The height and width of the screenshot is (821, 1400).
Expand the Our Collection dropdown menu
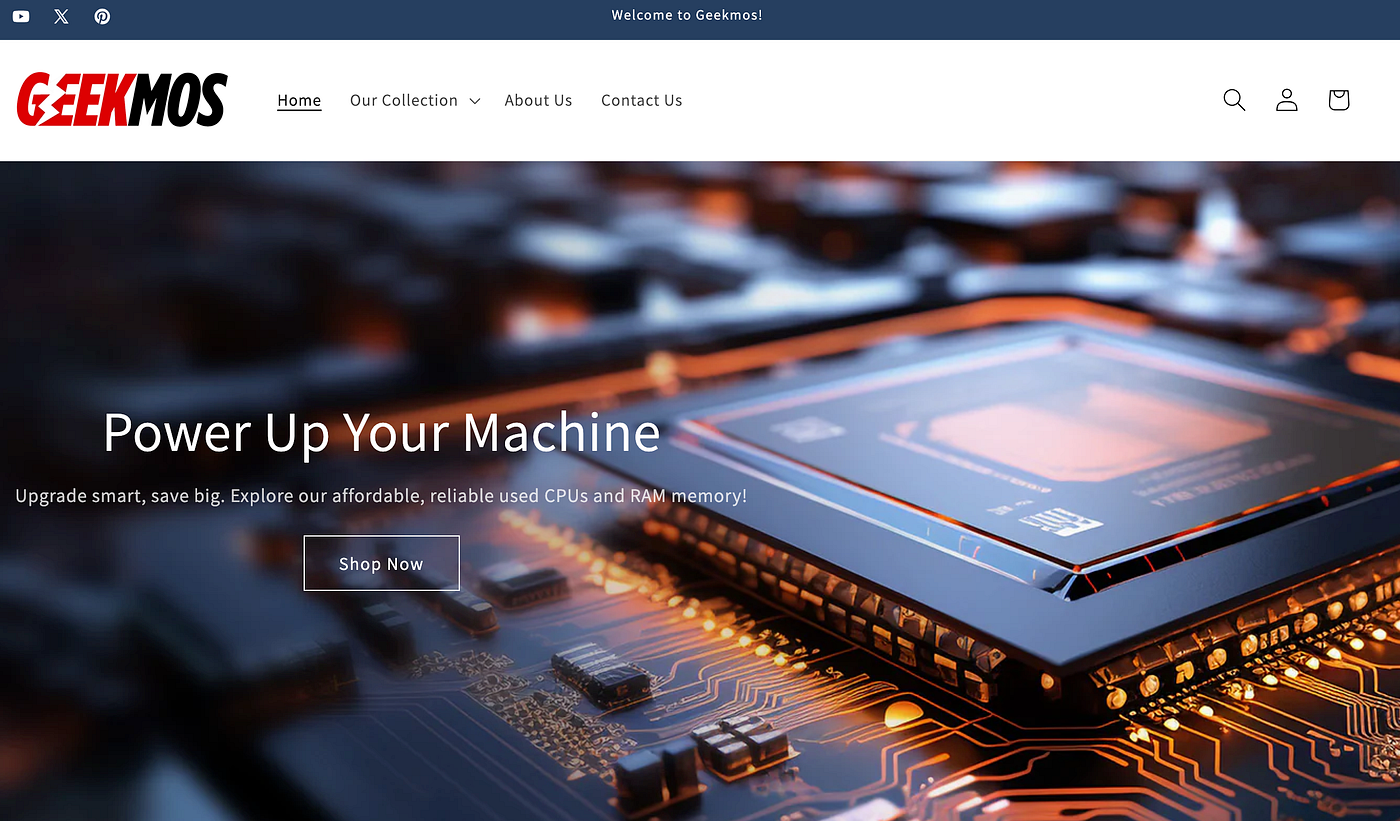[x=415, y=101]
